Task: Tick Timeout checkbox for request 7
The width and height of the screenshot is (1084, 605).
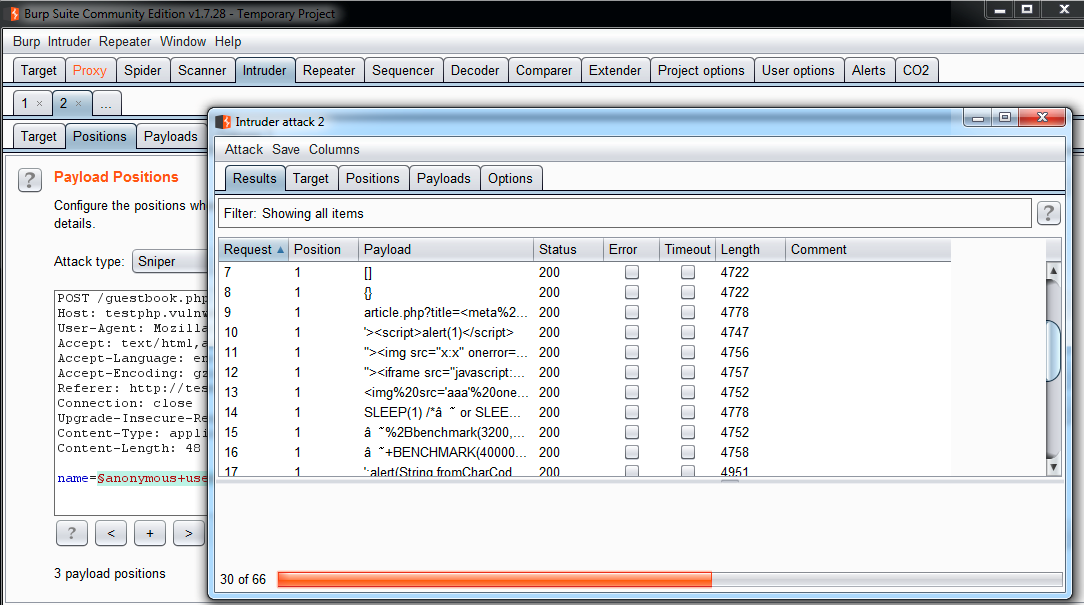Action: (x=688, y=272)
